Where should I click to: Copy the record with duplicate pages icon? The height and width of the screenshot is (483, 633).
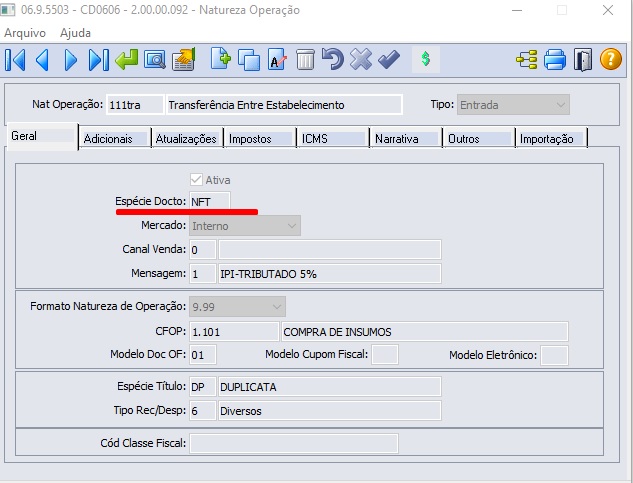click(249, 60)
